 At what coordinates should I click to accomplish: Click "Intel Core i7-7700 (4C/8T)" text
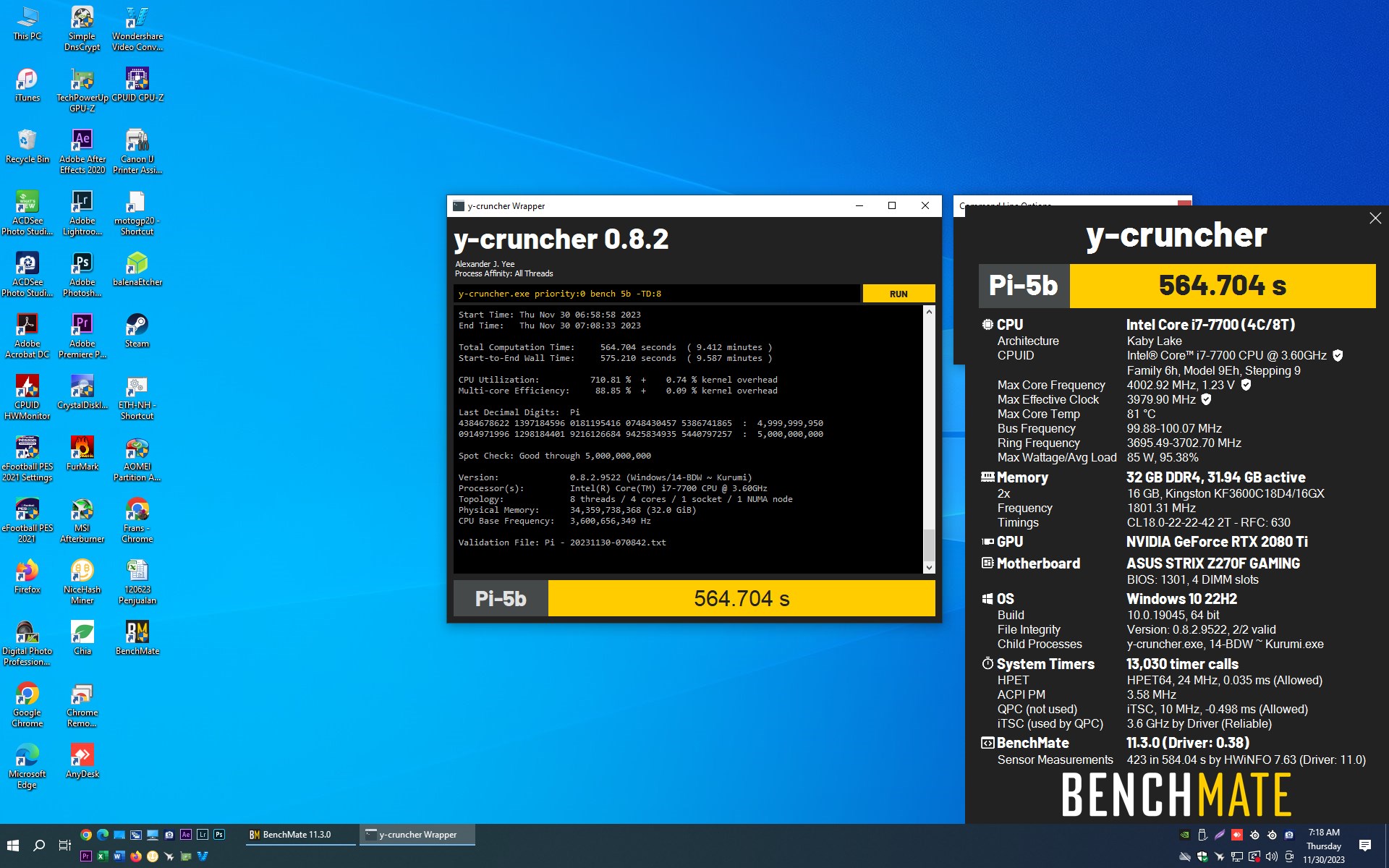point(1210,325)
